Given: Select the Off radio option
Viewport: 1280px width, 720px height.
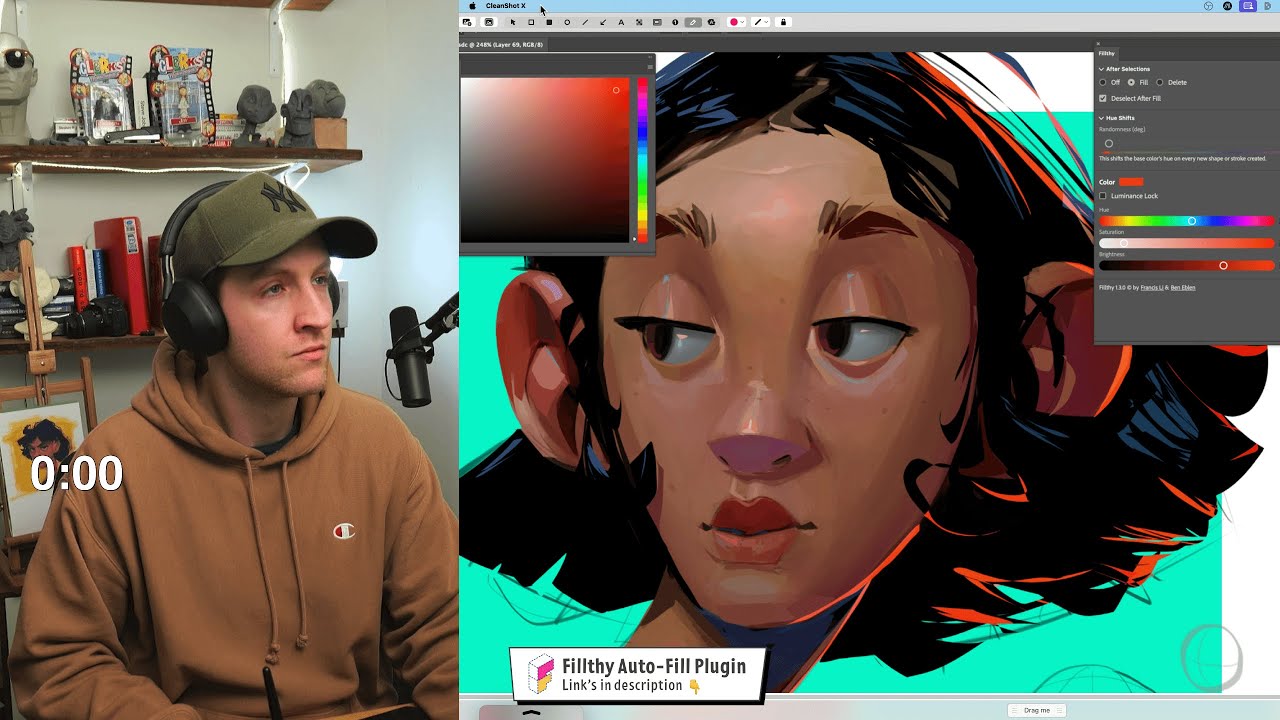Looking at the screenshot, I should pos(1103,82).
